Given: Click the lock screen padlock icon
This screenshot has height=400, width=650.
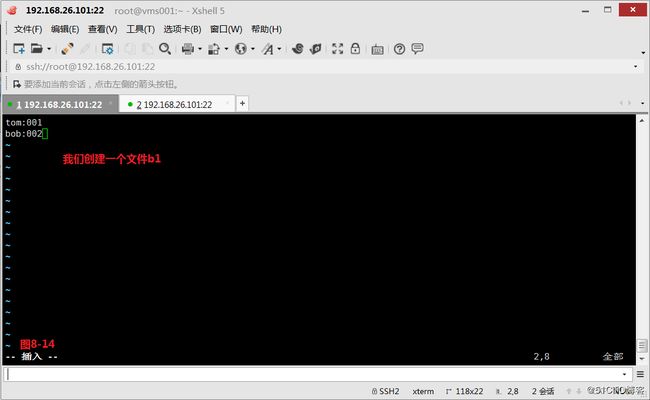Looking at the screenshot, I should point(355,48).
